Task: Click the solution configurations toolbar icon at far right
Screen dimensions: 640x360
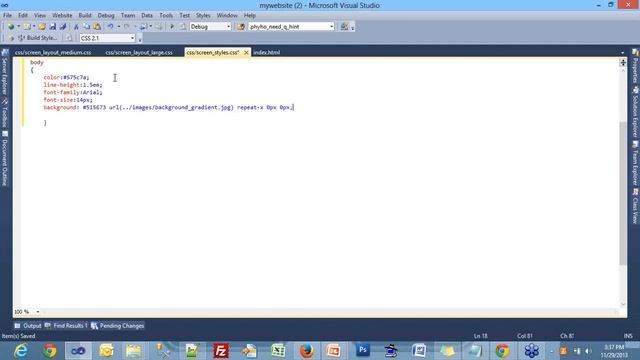Action: 344,27
